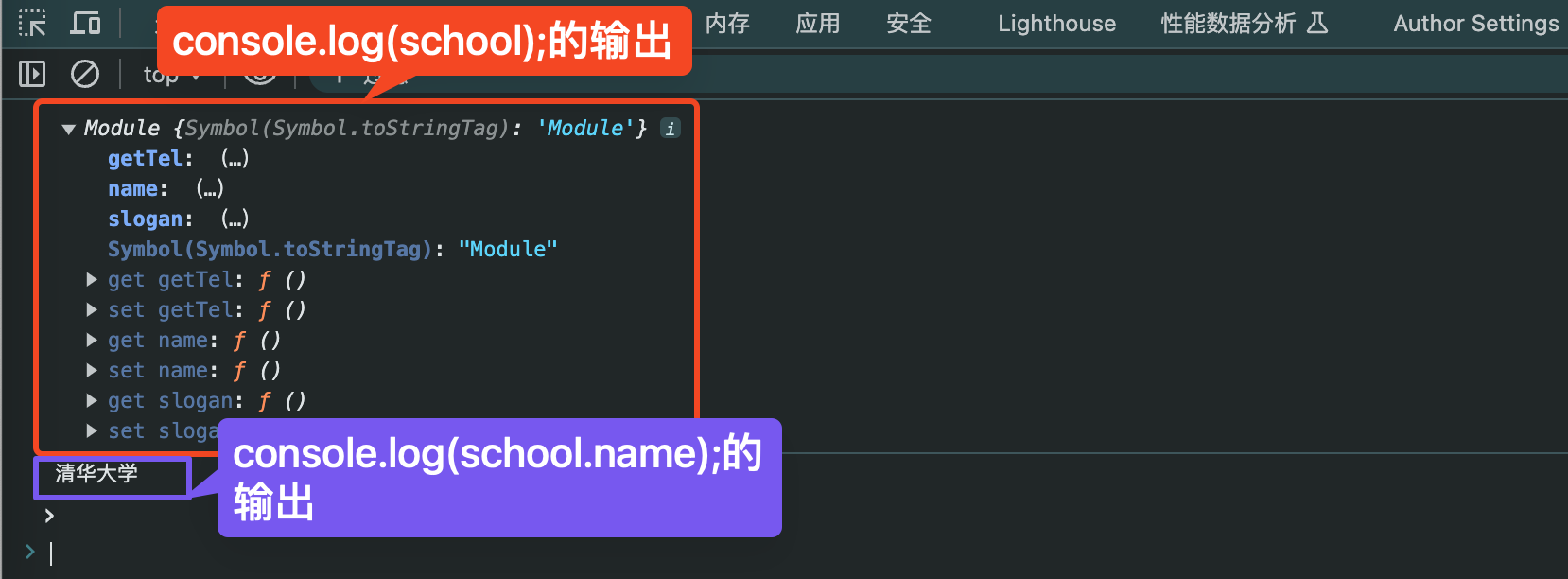The width and height of the screenshot is (1568, 579).
Task: Click the info icon beside Module
Action: coord(670,129)
